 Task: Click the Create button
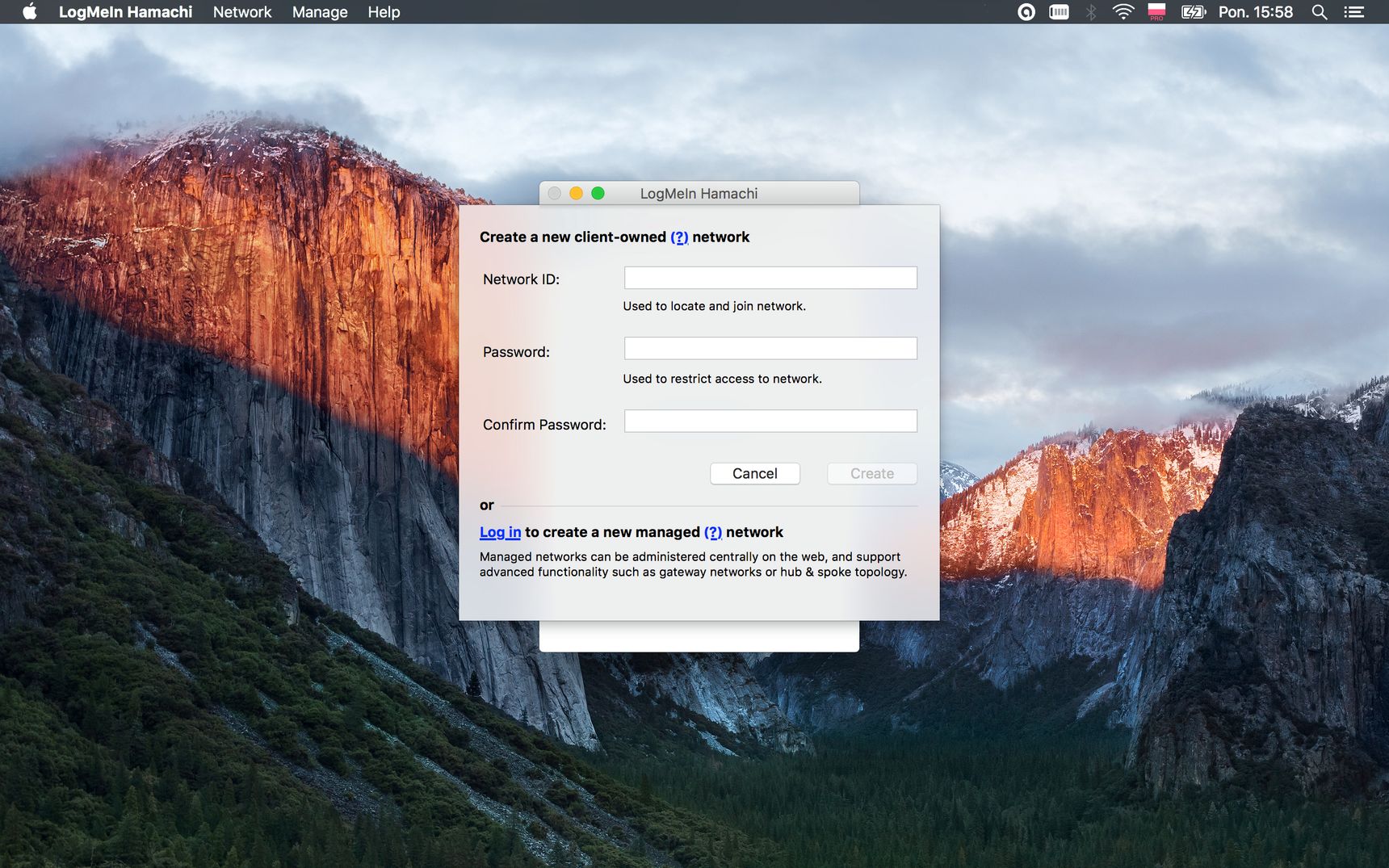coord(872,474)
